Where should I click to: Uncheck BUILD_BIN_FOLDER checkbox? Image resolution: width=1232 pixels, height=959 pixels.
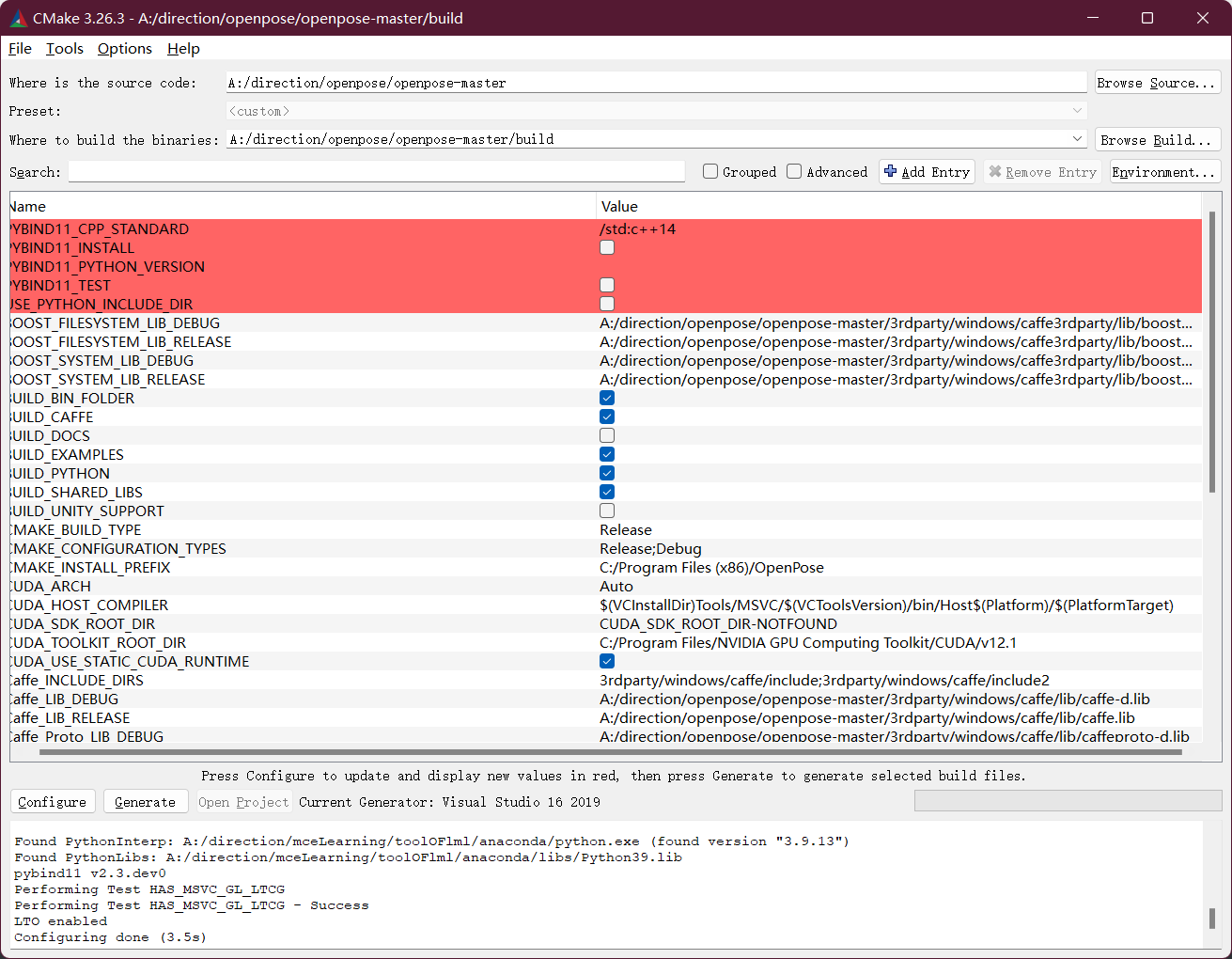[607, 398]
